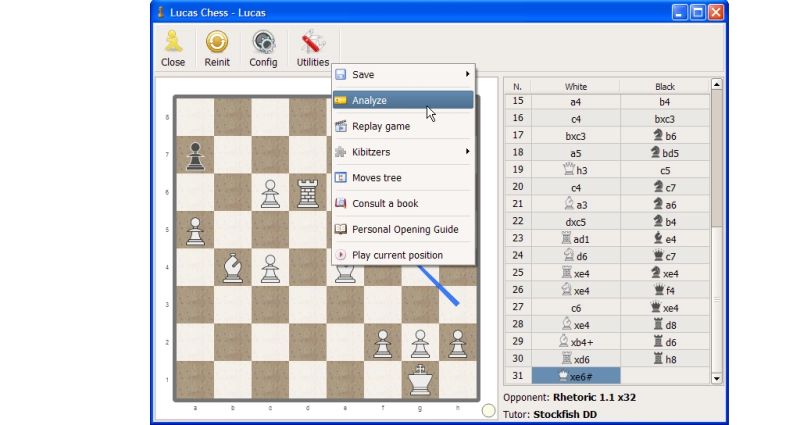Open the Config toolbar icon
Screen dimensions: 800x425
263,48
